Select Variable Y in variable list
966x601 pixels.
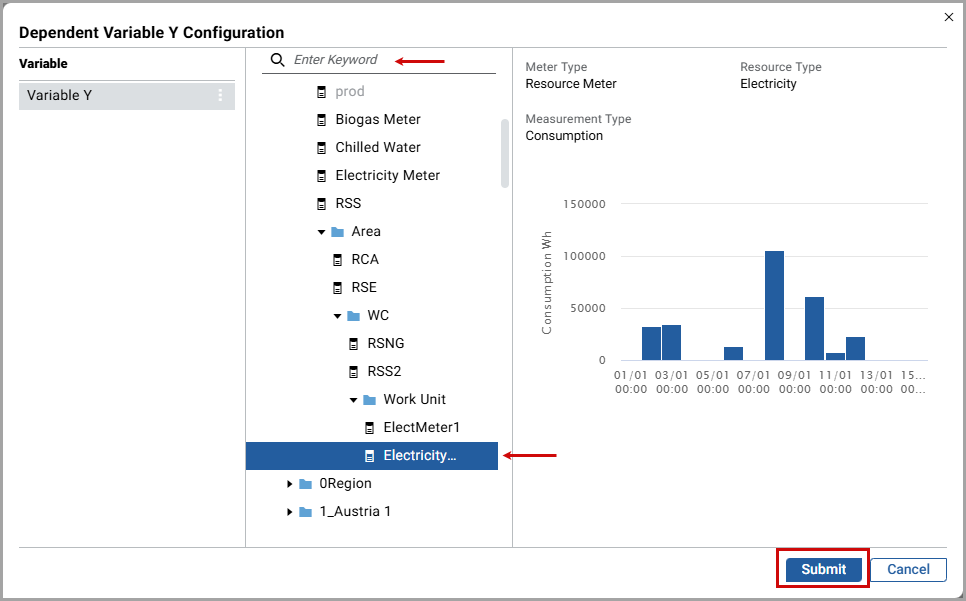(x=60, y=96)
